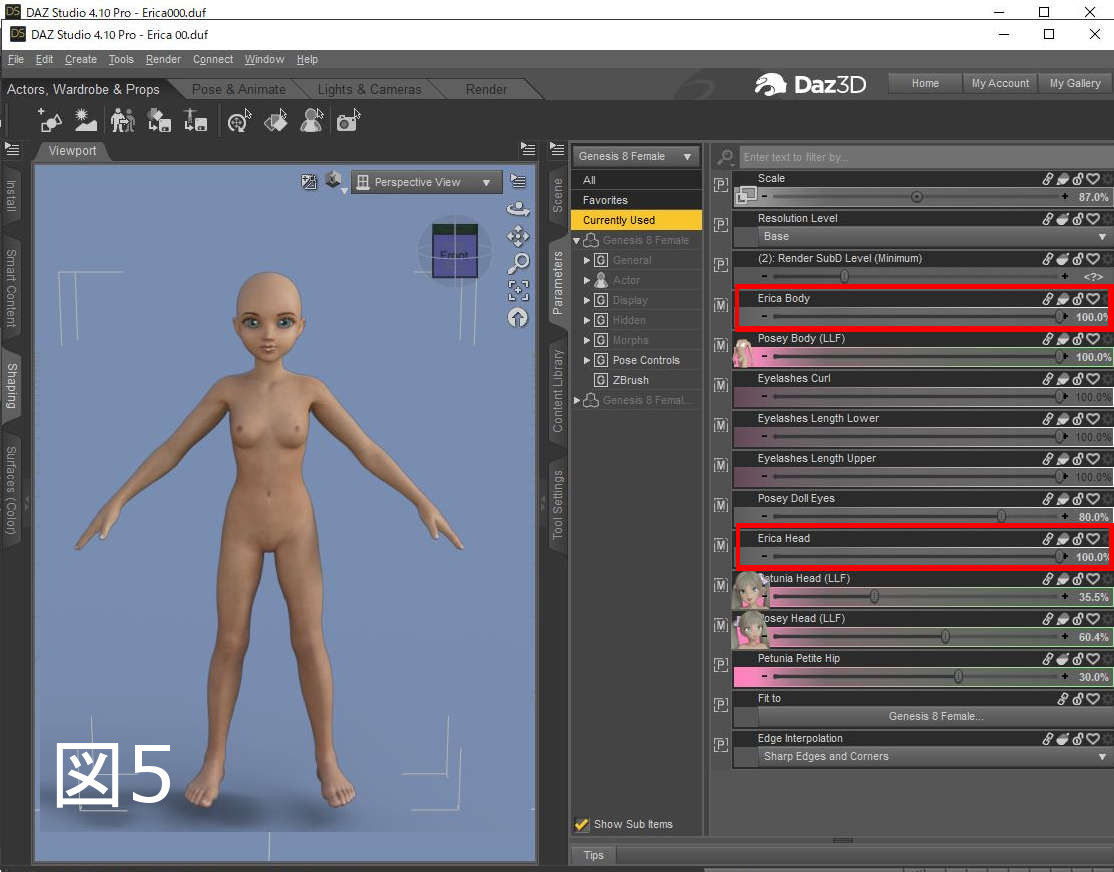Open the viewport draw style sphere icon

click(x=333, y=181)
